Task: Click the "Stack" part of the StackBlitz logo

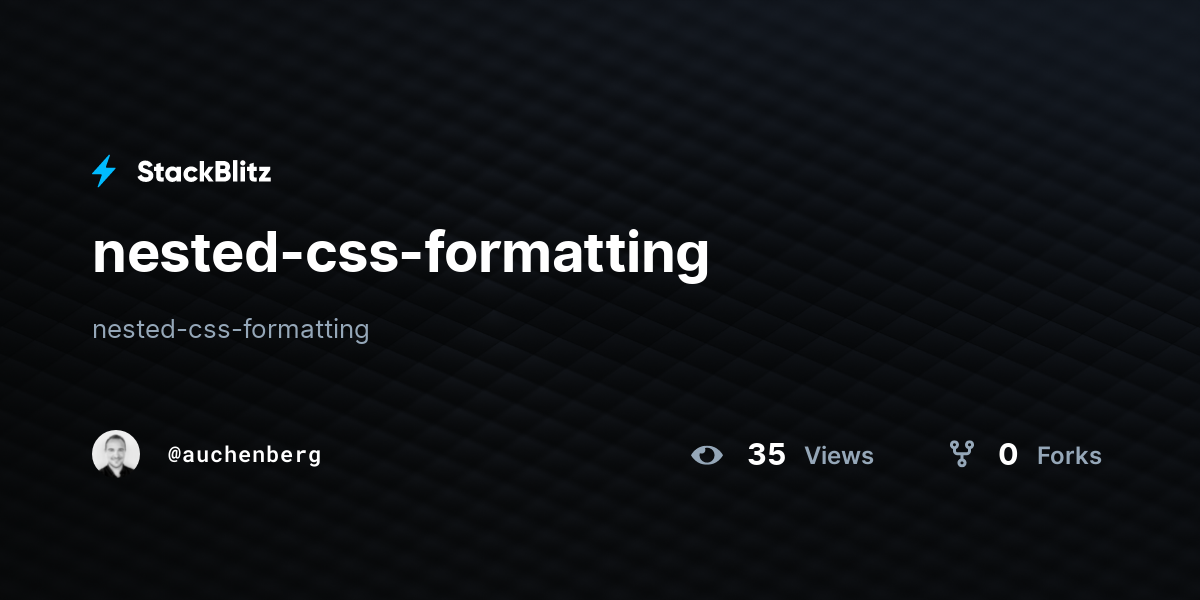Action: point(171,172)
